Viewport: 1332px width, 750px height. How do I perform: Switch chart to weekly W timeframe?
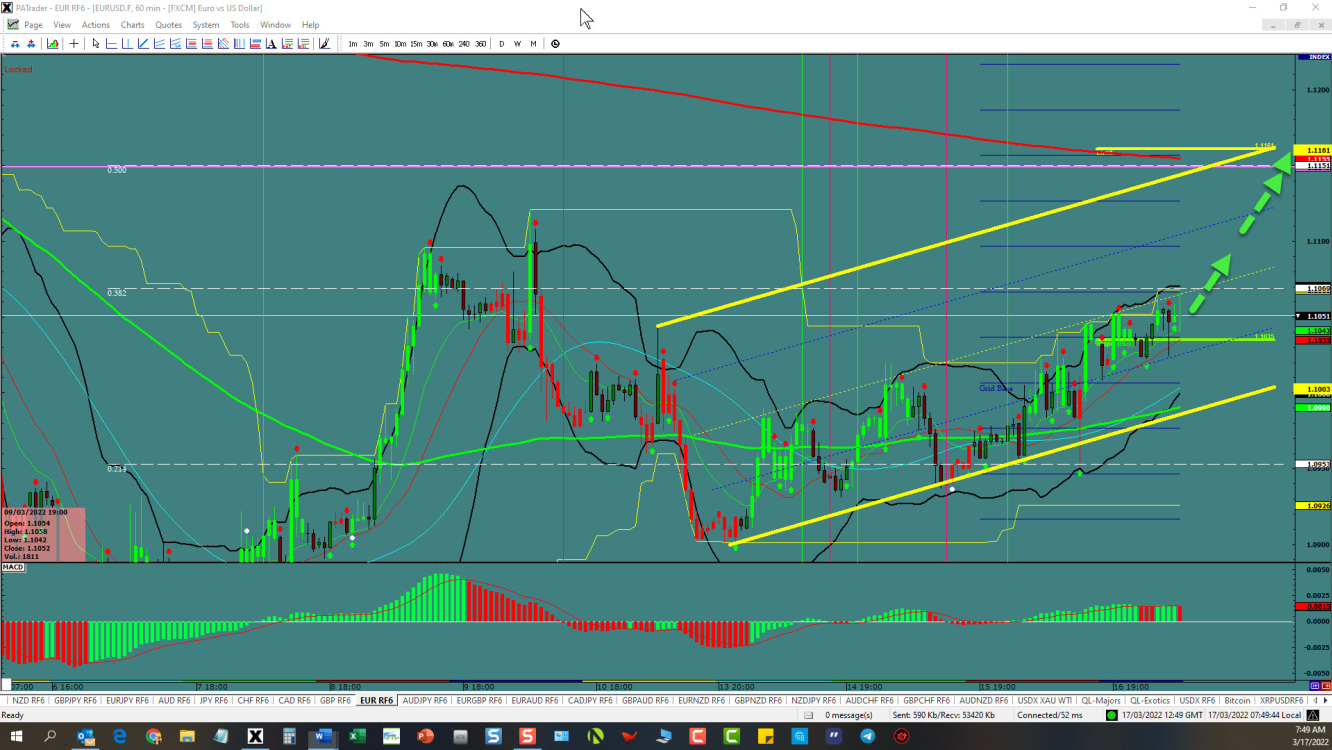pos(517,44)
